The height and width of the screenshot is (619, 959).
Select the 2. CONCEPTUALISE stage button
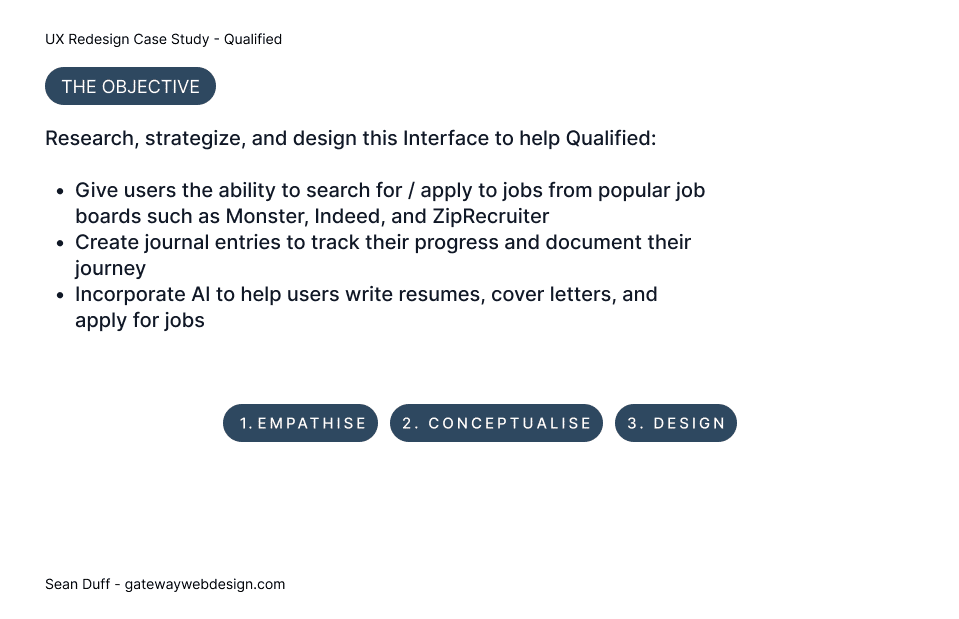497,423
